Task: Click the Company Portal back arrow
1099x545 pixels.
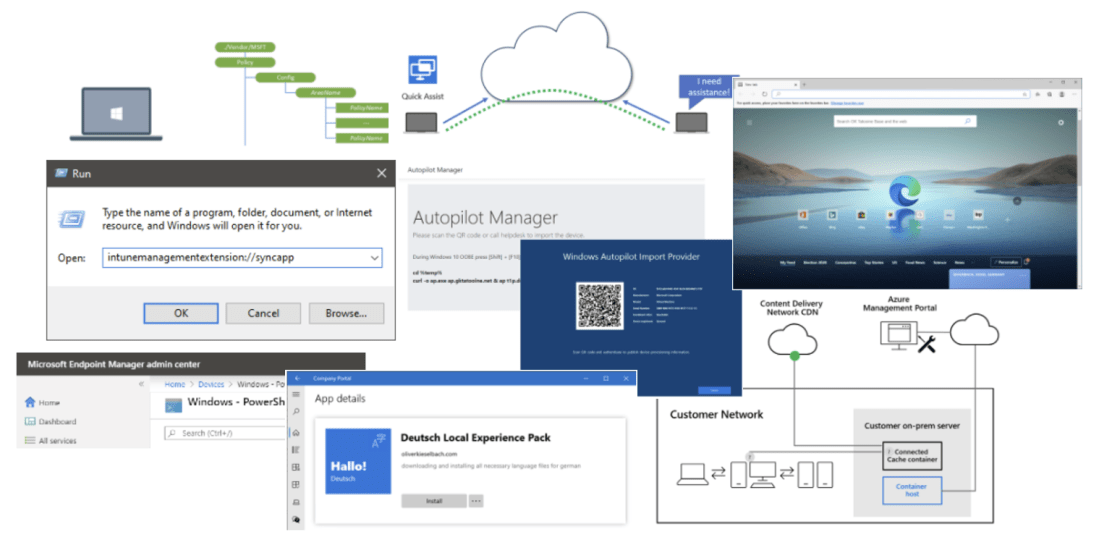Action: tap(296, 379)
